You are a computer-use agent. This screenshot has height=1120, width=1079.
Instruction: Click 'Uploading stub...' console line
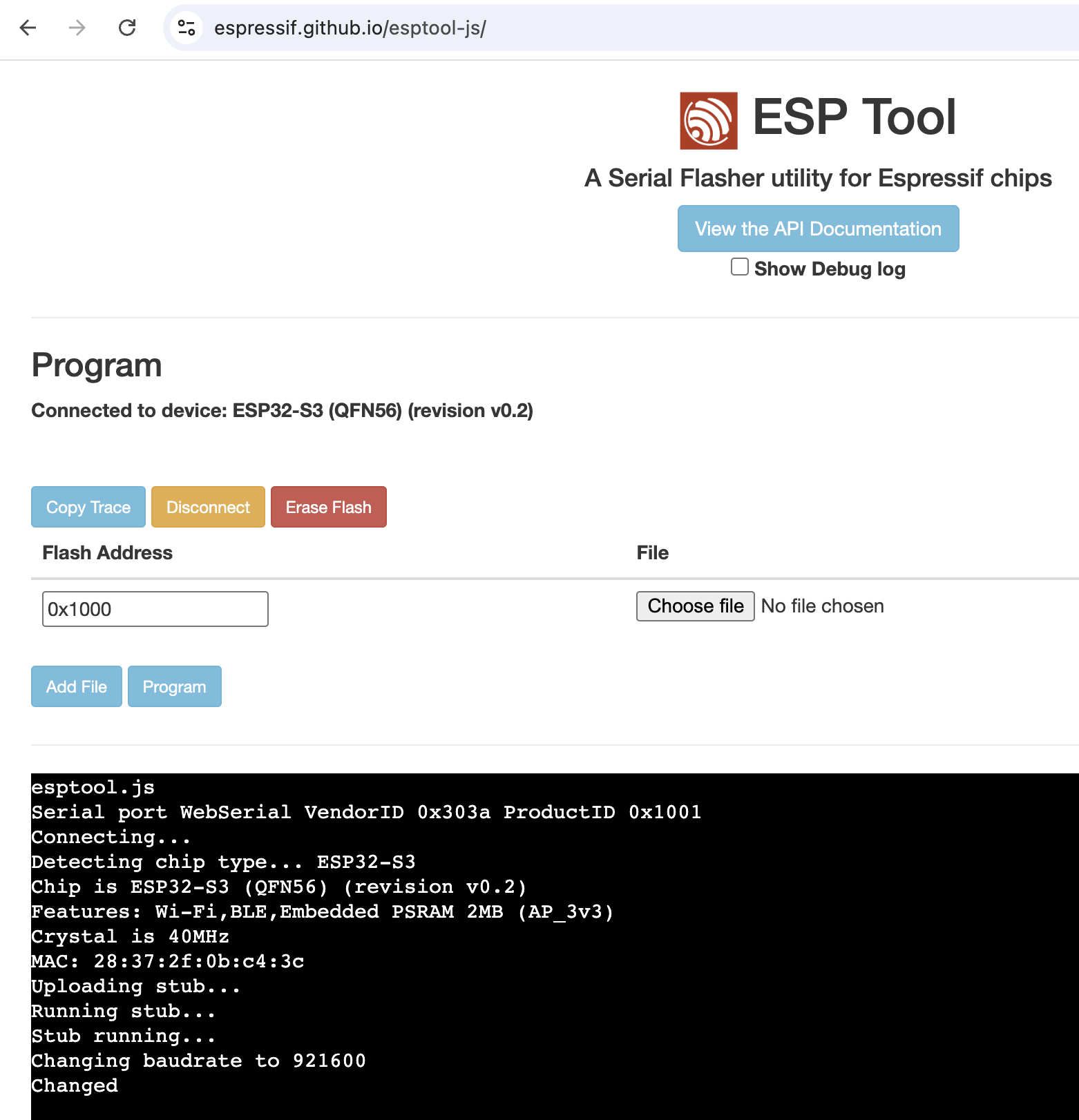pyautogui.click(x=136, y=986)
